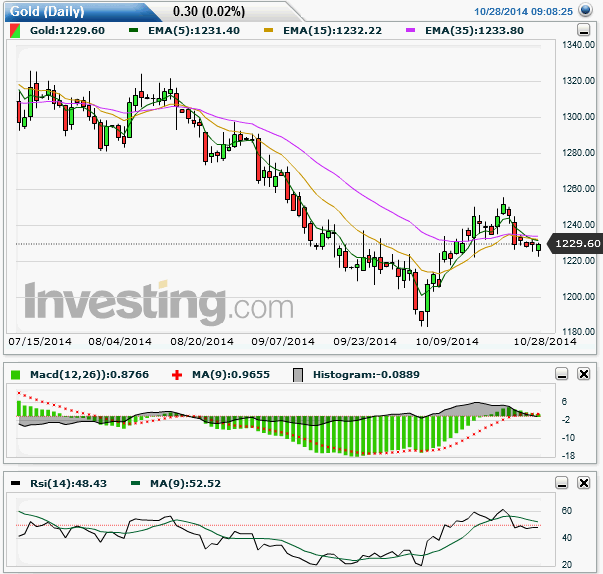
Task: Minimize the Macd indicator panel
Action: (562, 374)
